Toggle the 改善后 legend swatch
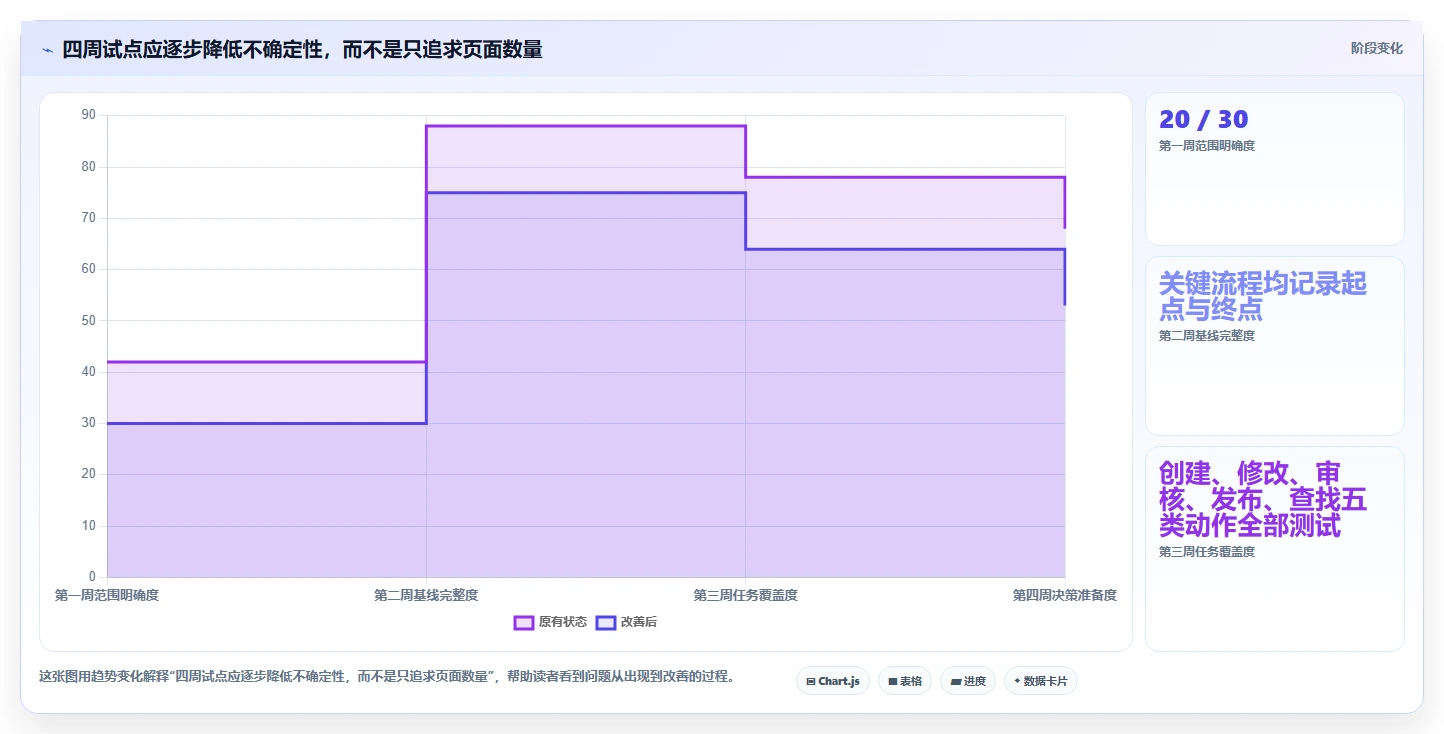This screenshot has height=734, width=1444. tap(606, 622)
